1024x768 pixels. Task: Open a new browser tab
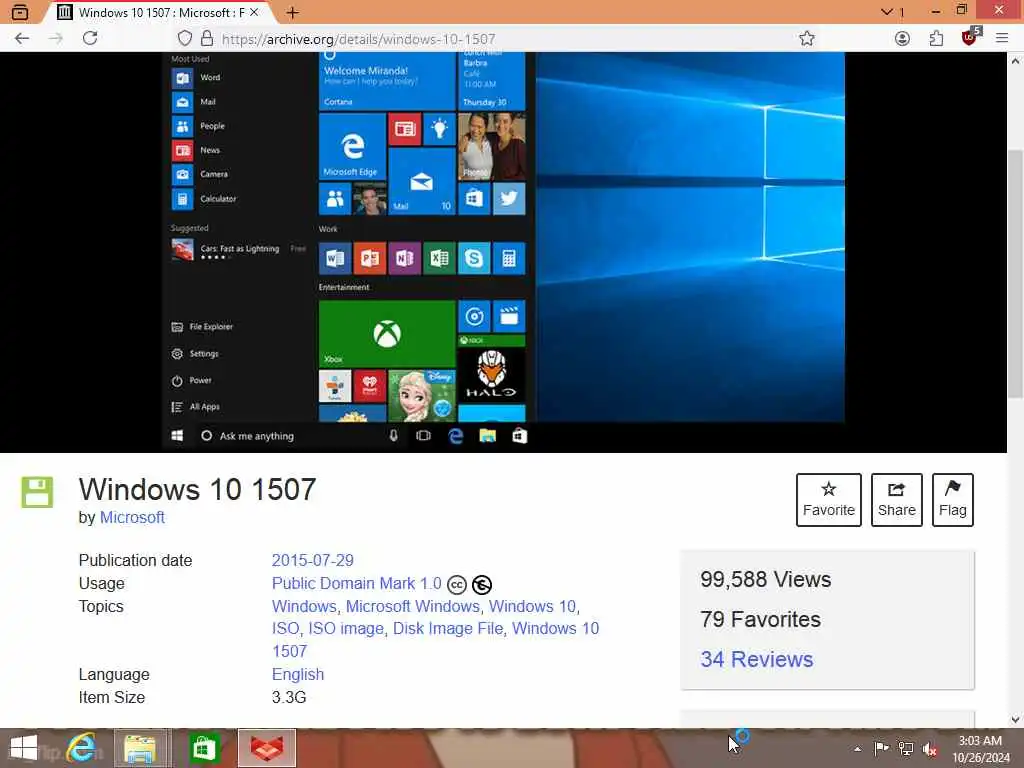pyautogui.click(x=293, y=12)
